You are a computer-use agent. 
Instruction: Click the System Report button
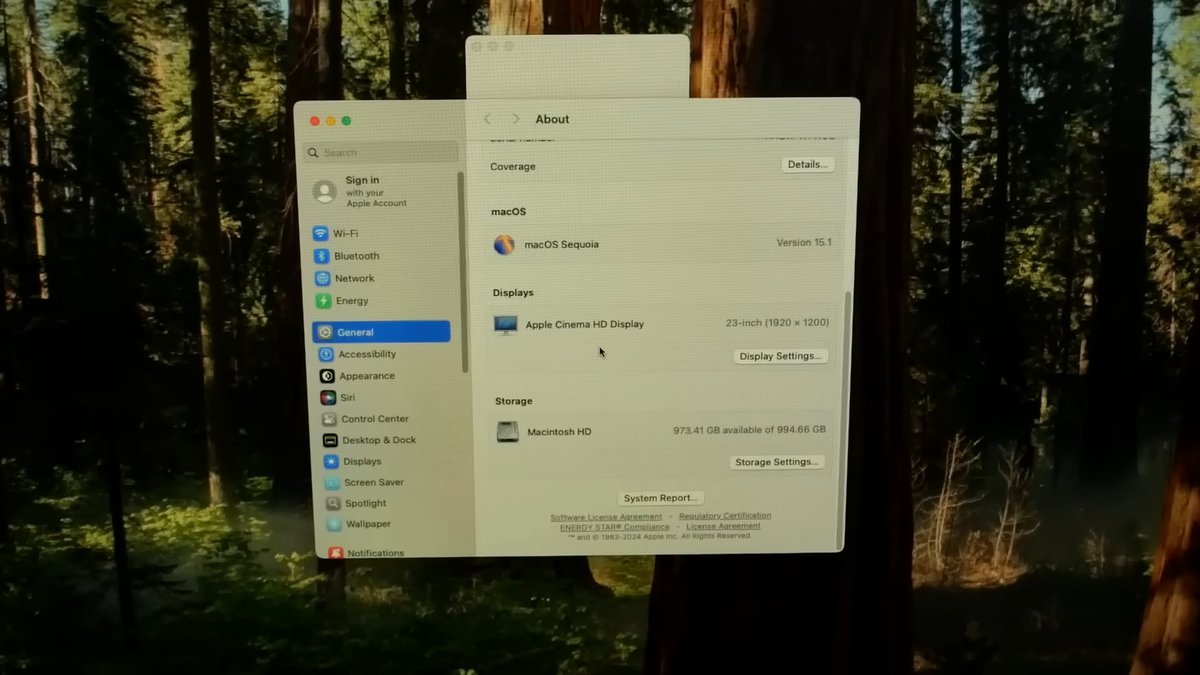coord(661,498)
